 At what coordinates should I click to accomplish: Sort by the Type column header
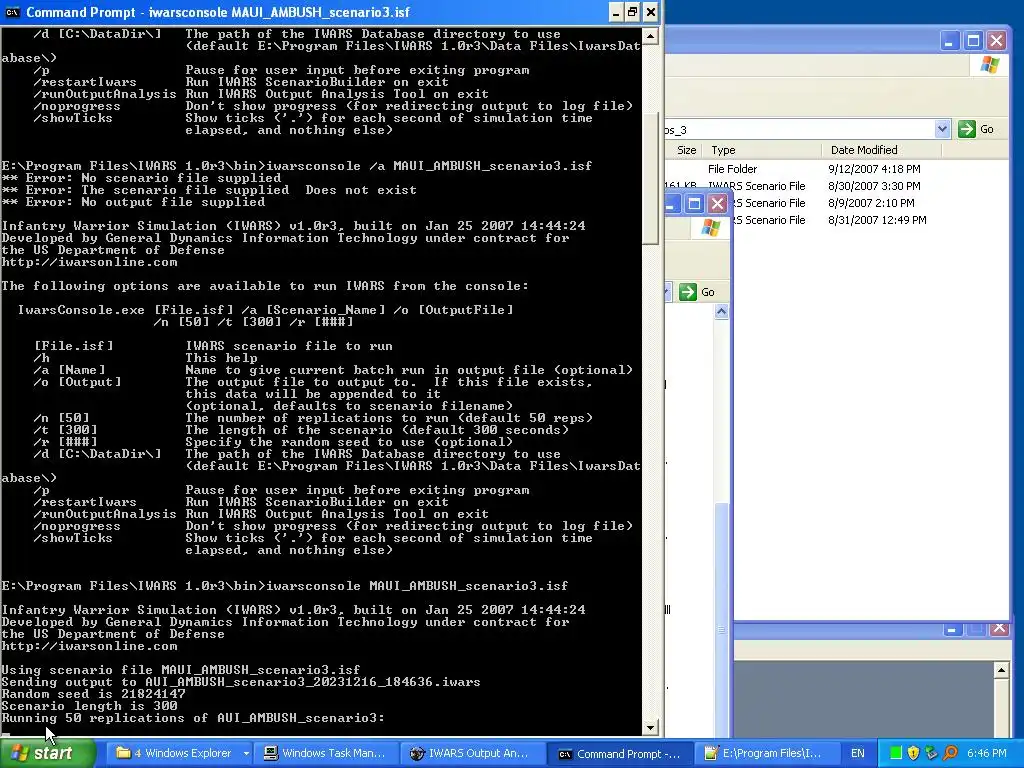pyautogui.click(x=761, y=150)
